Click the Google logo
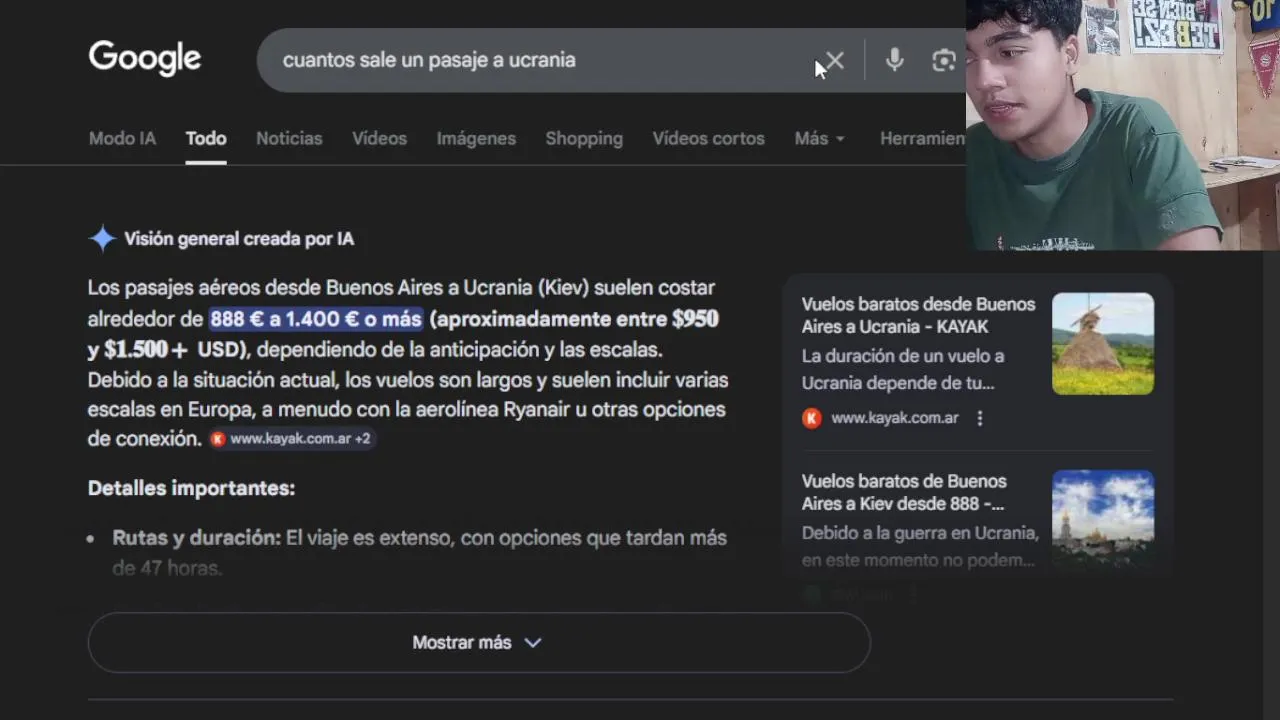 coord(145,59)
